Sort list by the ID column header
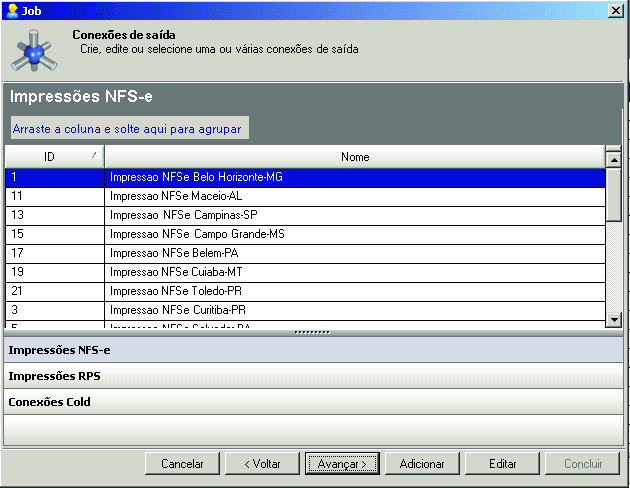The image size is (630, 488). (54, 157)
